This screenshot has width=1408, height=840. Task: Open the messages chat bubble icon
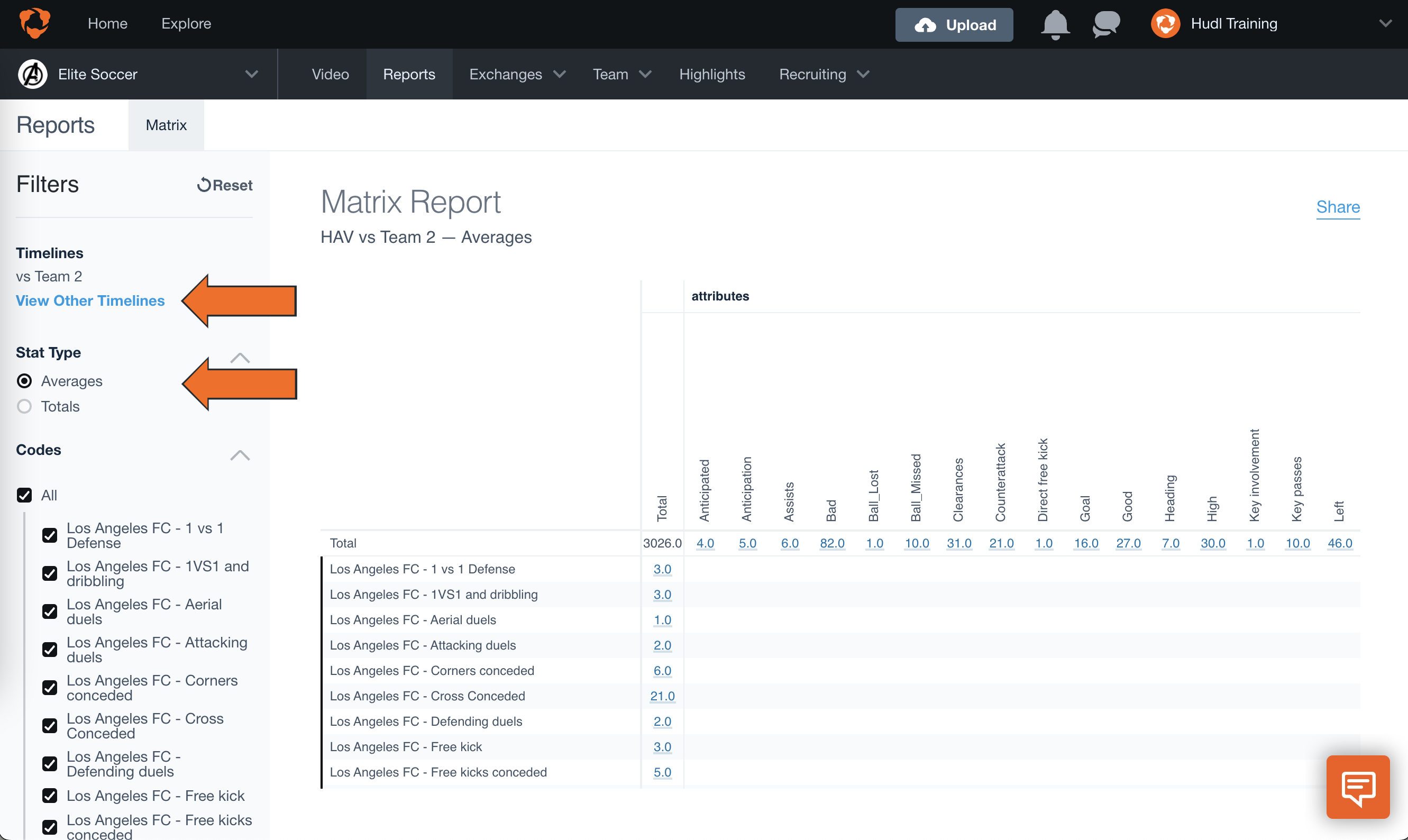[1106, 24]
